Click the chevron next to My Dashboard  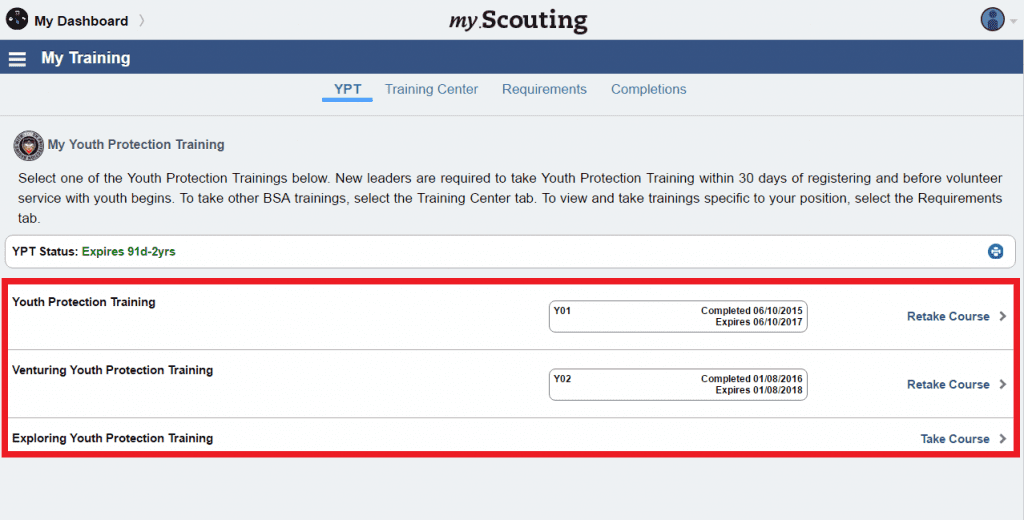click(x=142, y=21)
